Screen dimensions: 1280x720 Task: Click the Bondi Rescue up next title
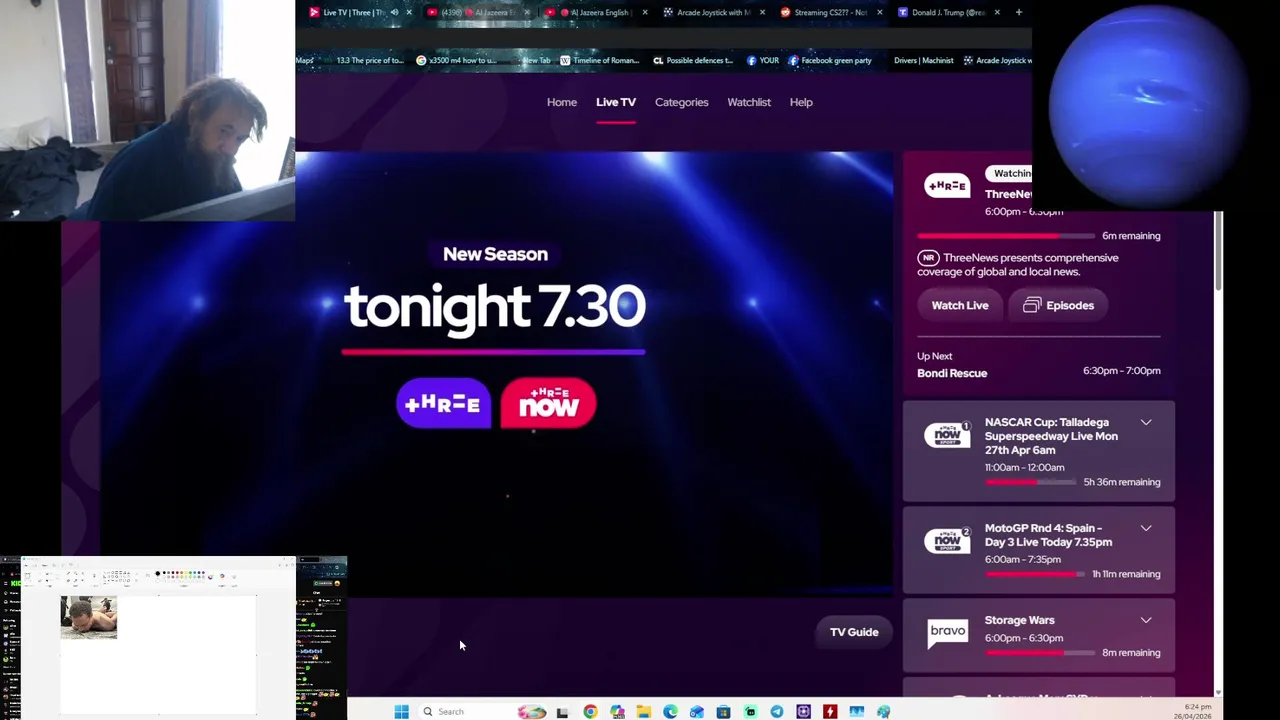point(952,373)
